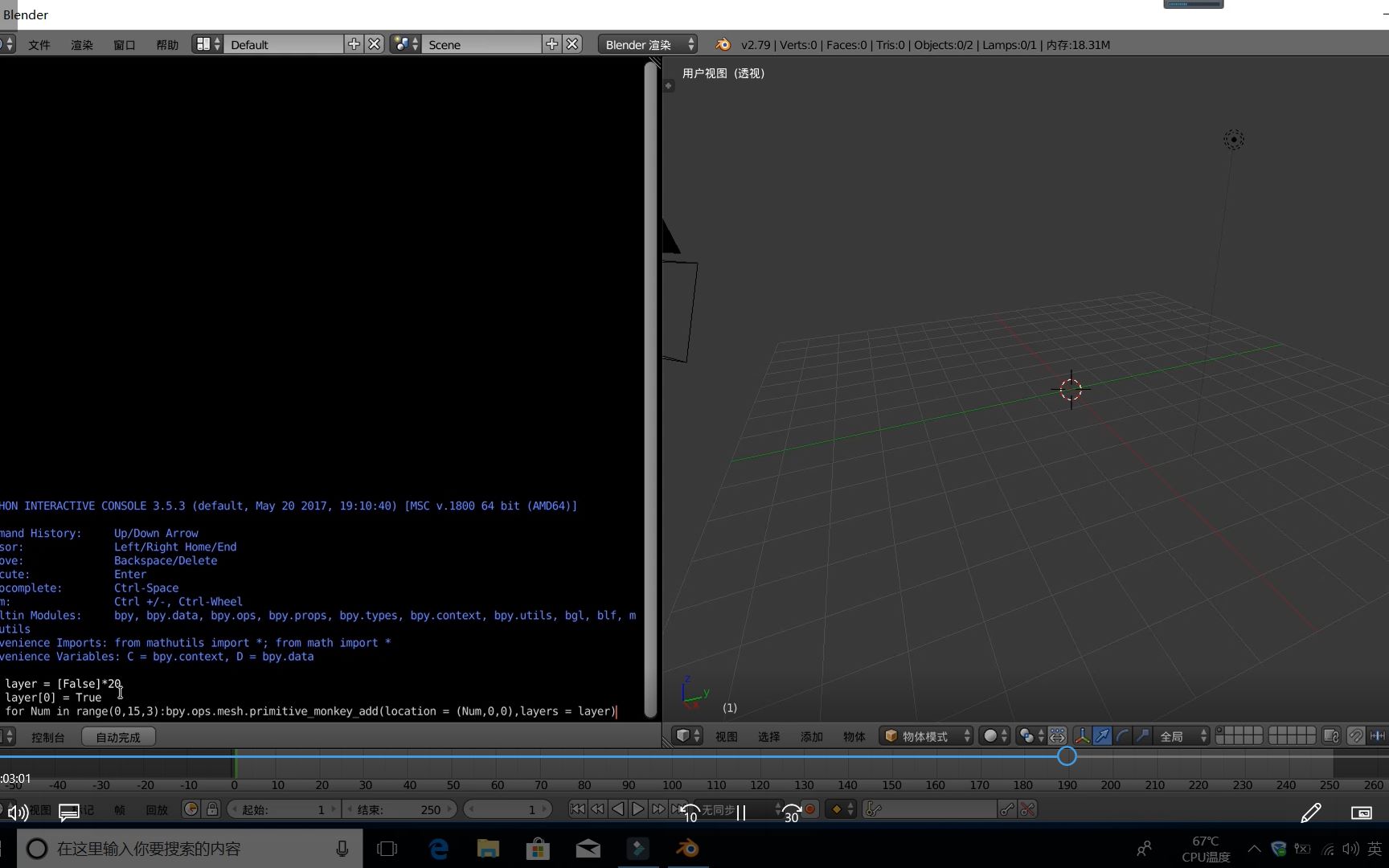The height and width of the screenshot is (868, 1389).
Task: Click the 自动完成 autocomplete button
Action: coord(118,736)
